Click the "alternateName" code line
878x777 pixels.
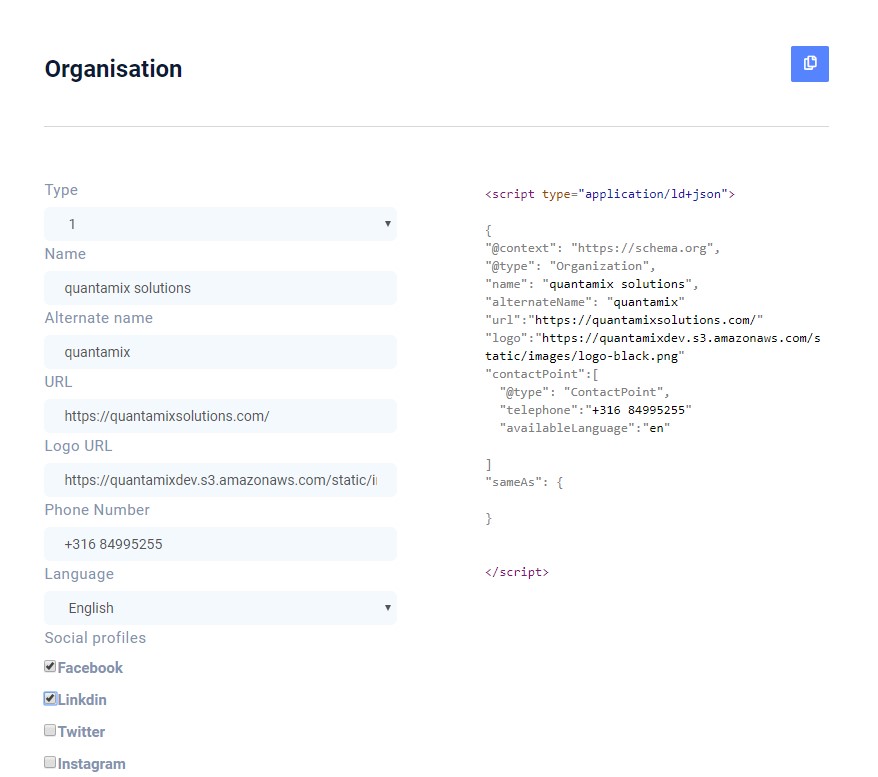coord(585,302)
